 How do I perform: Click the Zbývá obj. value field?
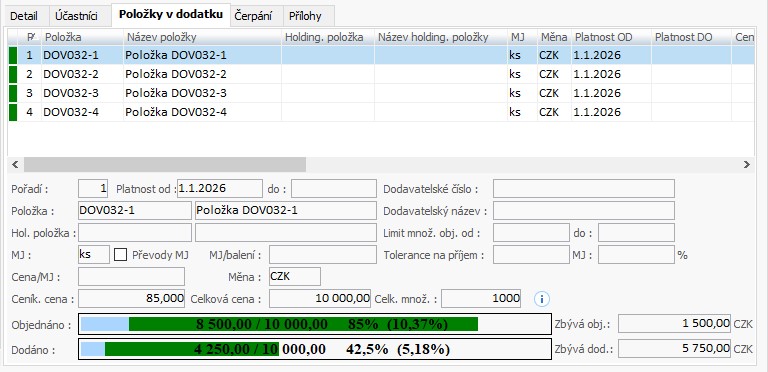click(674, 324)
